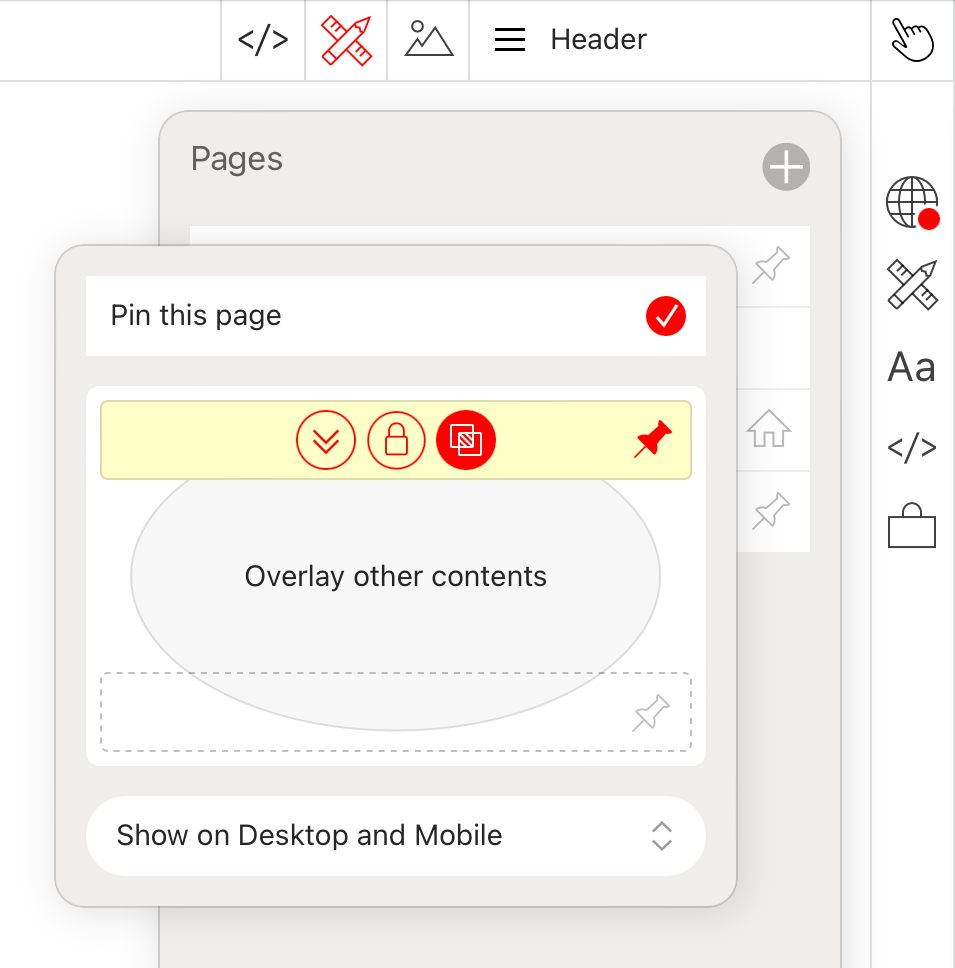The width and height of the screenshot is (955, 968).
Task: Click the Overlay other contents ellipse area
Action: (x=396, y=576)
